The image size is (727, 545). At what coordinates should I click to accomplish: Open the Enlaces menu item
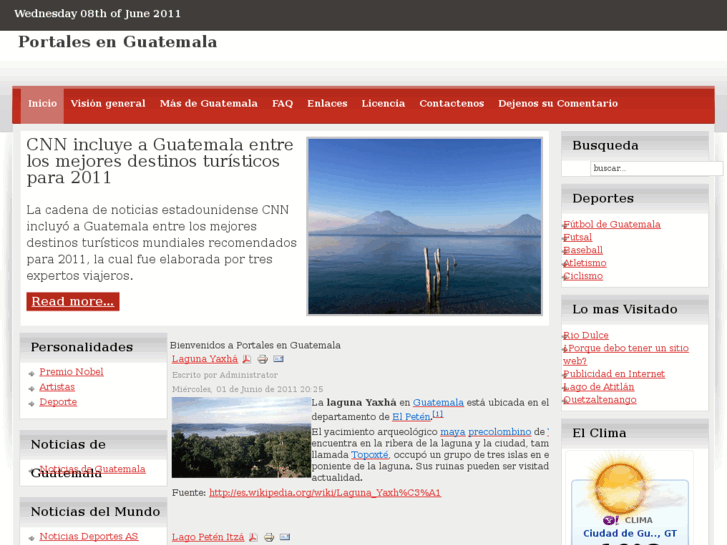pyautogui.click(x=327, y=103)
